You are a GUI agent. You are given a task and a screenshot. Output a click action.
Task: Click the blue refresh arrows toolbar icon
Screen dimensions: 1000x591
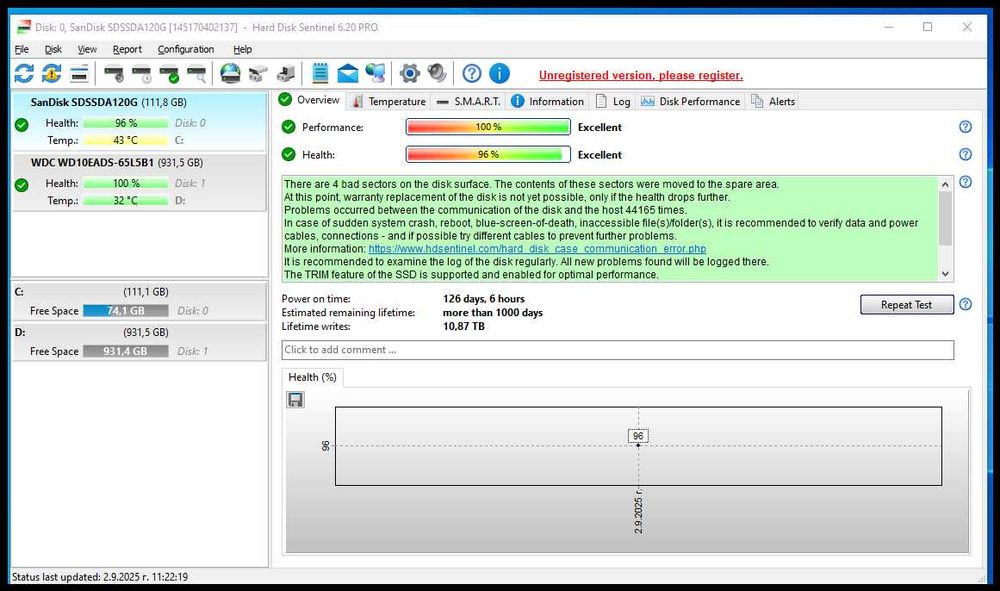click(x=24, y=74)
